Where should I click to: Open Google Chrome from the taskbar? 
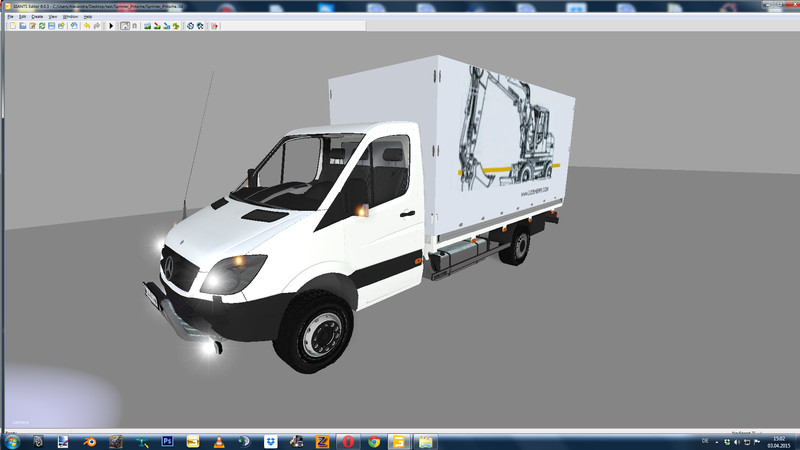[373, 441]
